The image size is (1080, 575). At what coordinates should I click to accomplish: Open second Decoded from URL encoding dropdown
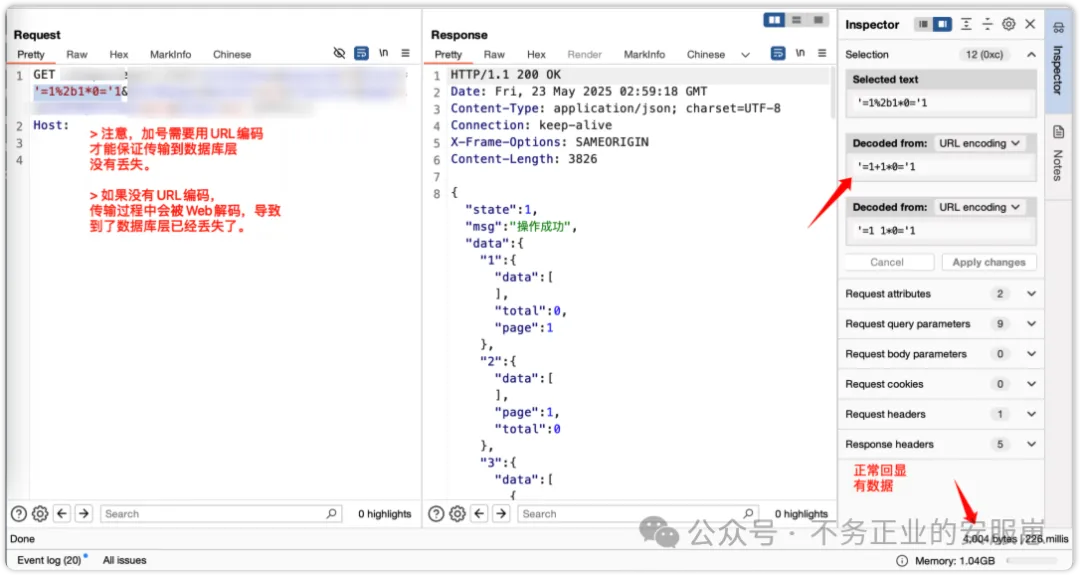[x=978, y=207]
